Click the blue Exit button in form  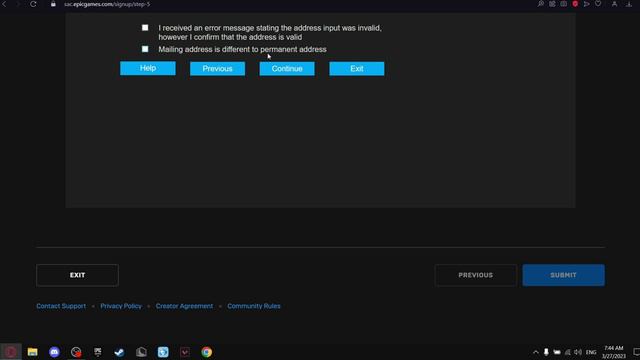[x=357, y=69]
